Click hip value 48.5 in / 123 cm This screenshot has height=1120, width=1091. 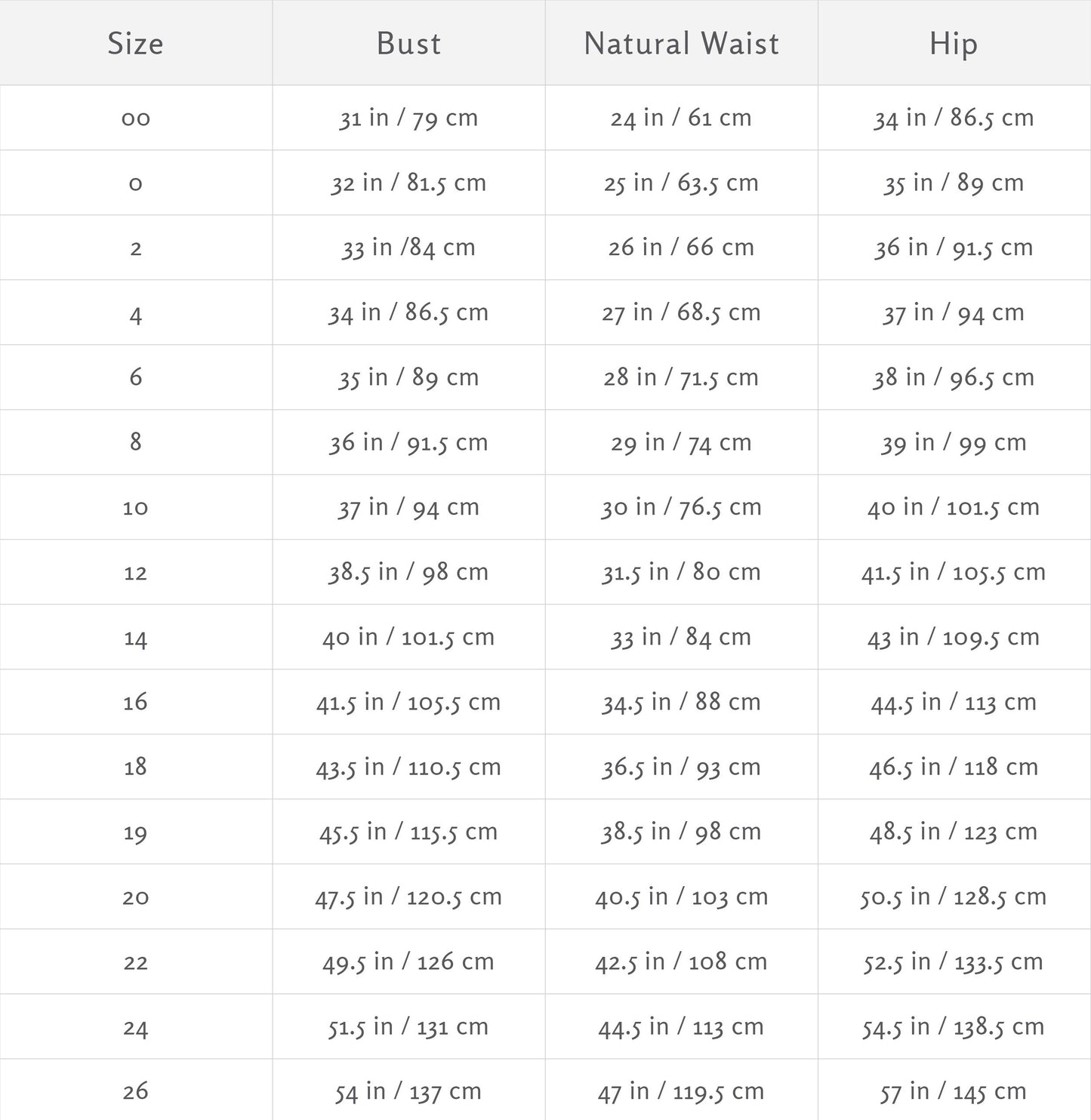pyautogui.click(x=954, y=832)
